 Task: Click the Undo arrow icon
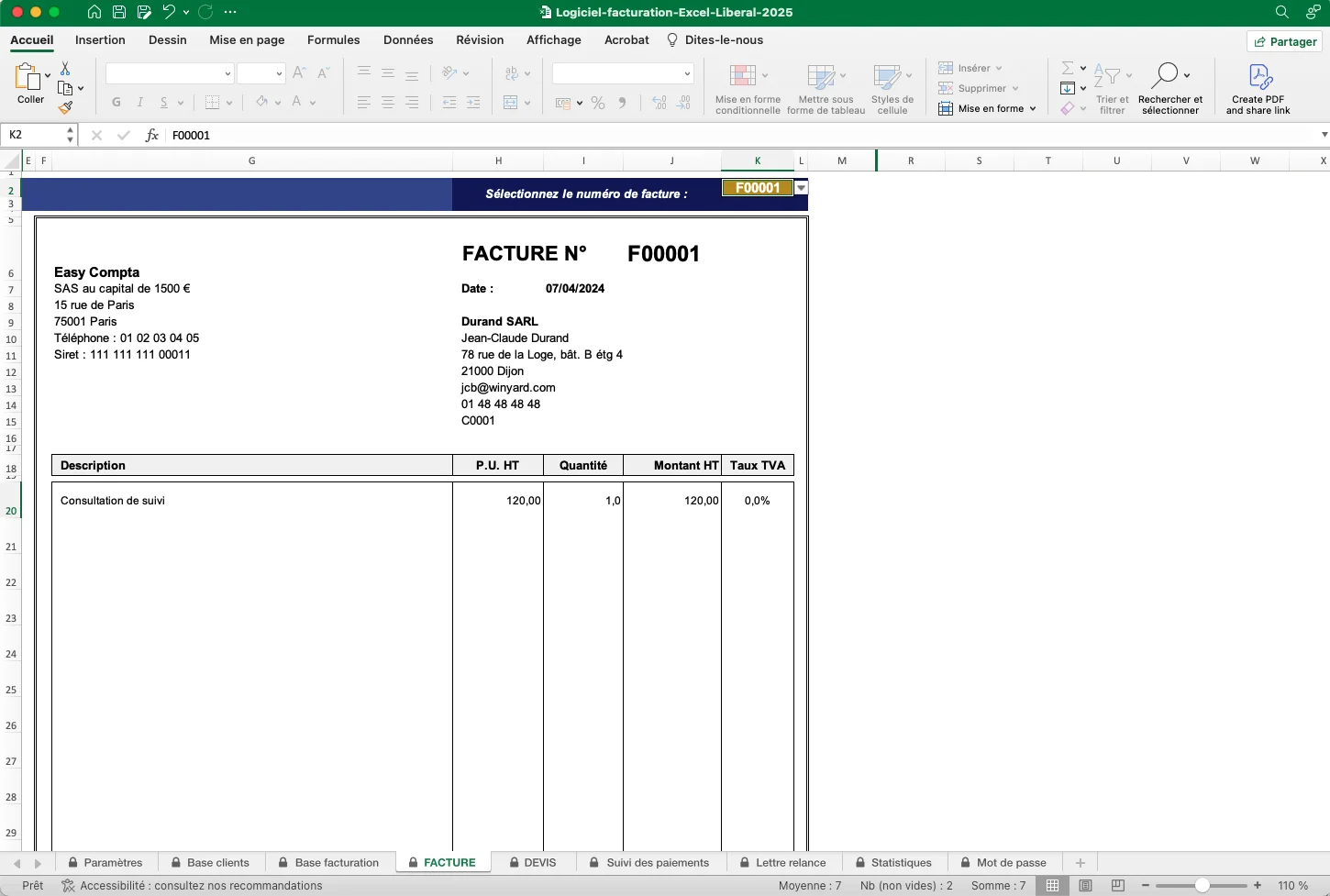point(169,12)
